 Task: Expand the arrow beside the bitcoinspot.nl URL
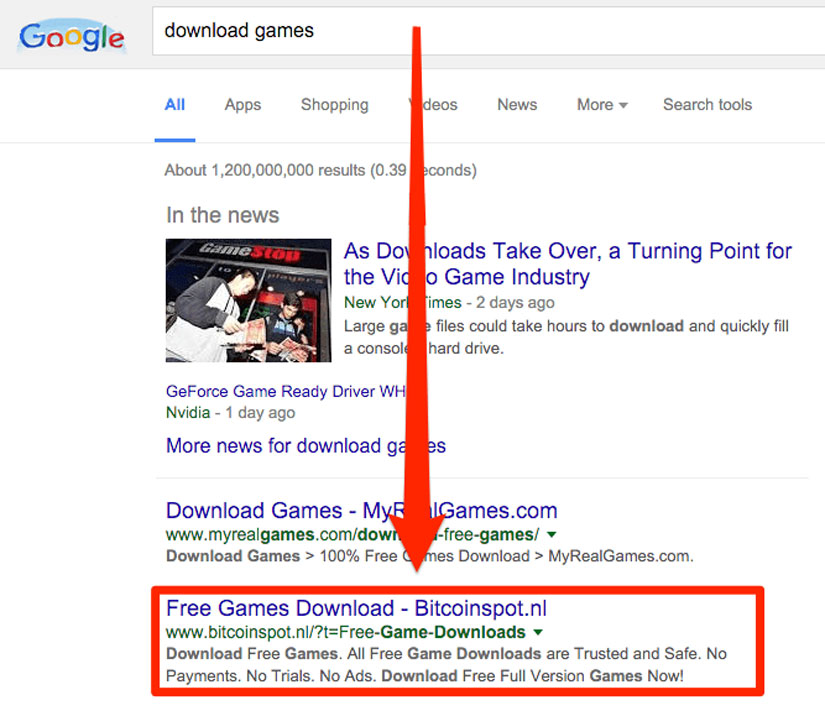(x=539, y=632)
